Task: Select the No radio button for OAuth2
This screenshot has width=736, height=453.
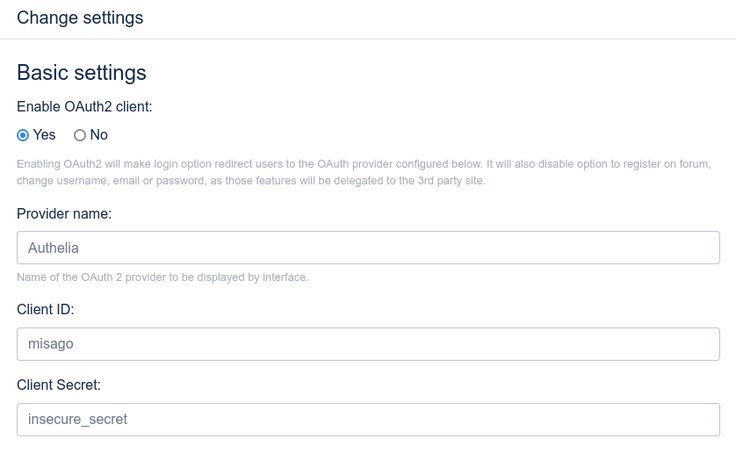Action: coord(80,135)
